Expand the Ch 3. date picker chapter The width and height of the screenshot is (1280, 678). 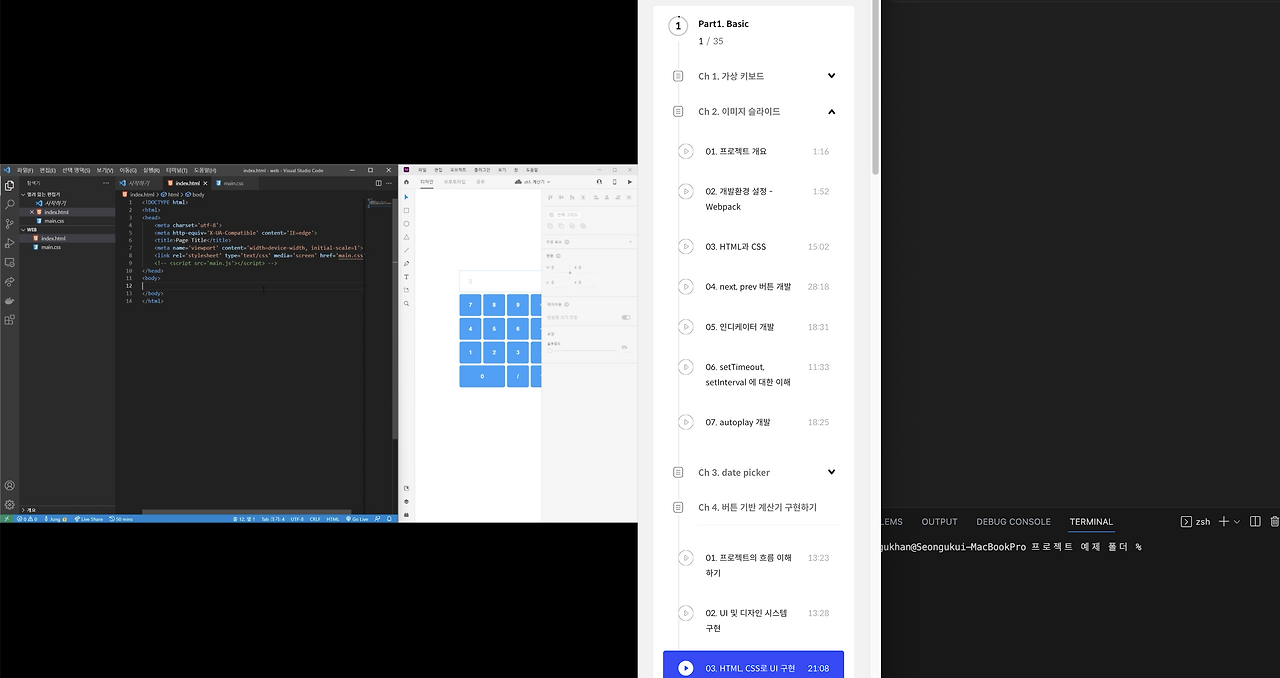(831, 472)
